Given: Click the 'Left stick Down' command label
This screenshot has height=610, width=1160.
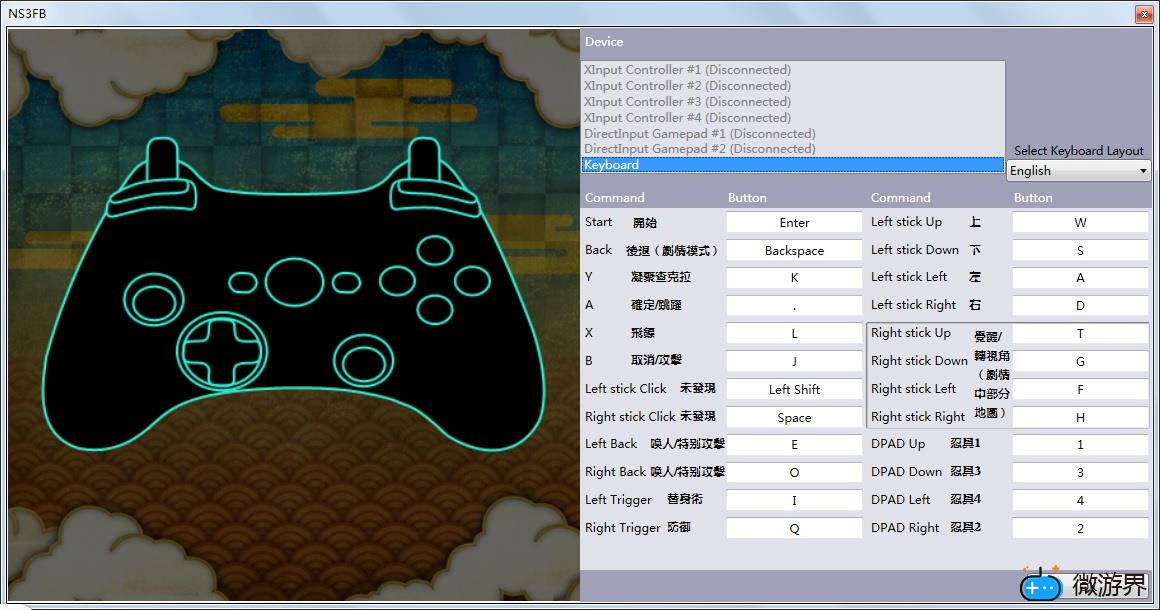Looking at the screenshot, I should tap(914, 250).
